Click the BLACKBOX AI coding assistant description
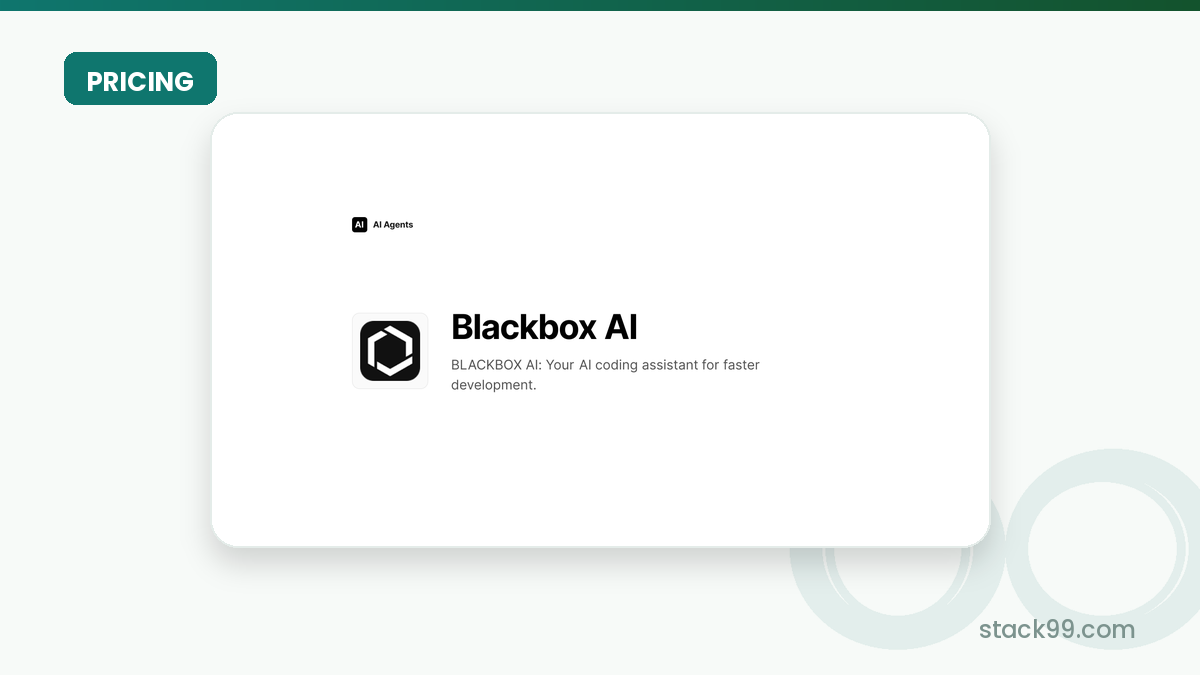This screenshot has width=1200, height=675. point(605,375)
